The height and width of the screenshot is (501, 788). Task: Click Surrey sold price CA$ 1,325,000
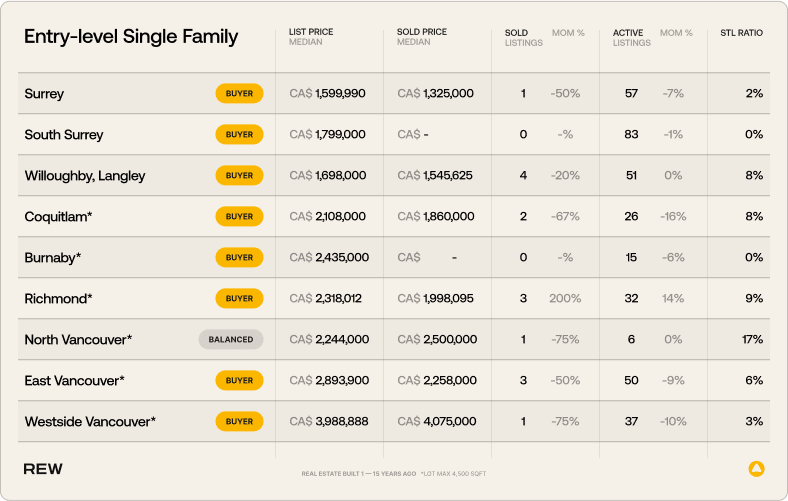coord(435,93)
